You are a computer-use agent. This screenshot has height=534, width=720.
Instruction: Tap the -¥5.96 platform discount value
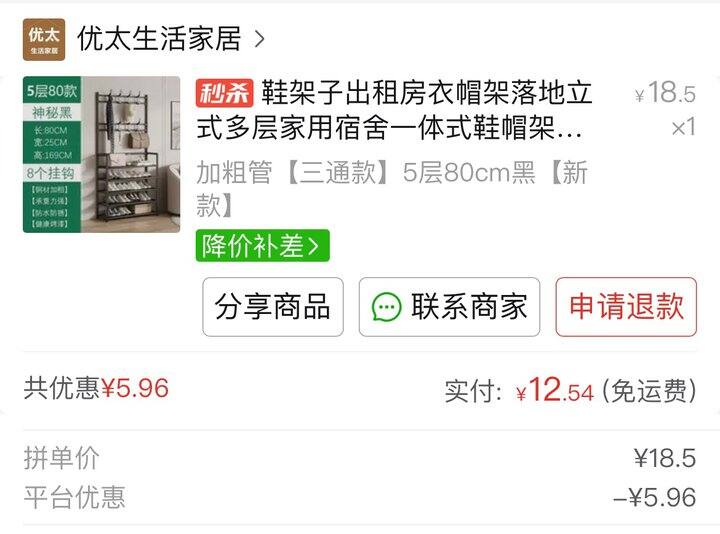655,498
